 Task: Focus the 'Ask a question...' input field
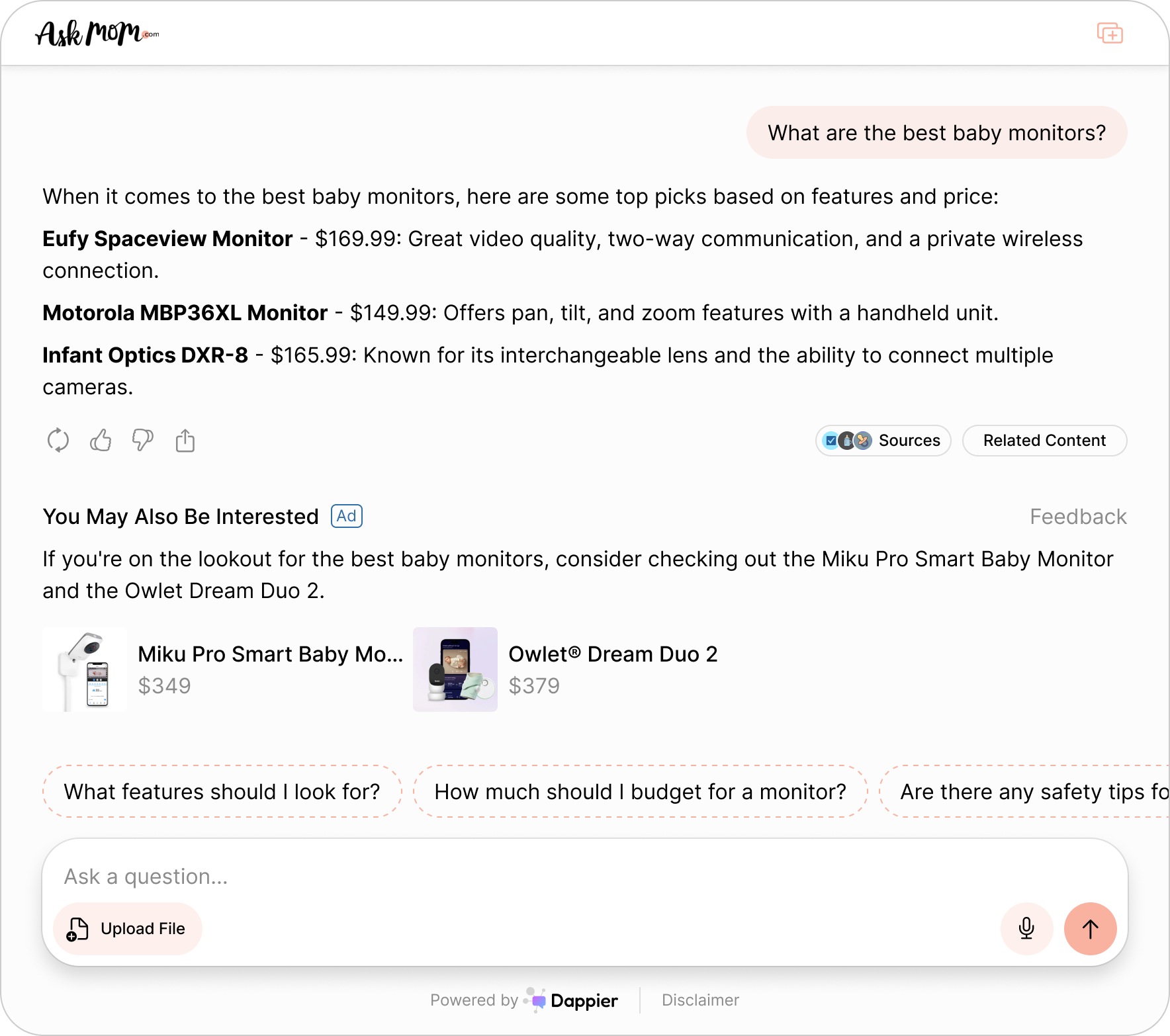tap(585, 877)
